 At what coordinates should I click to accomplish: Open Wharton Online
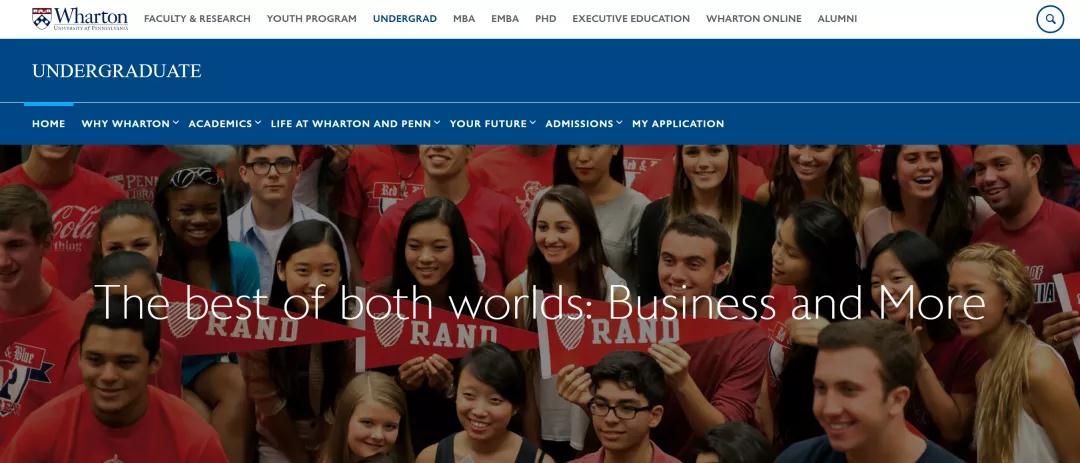[x=754, y=19]
